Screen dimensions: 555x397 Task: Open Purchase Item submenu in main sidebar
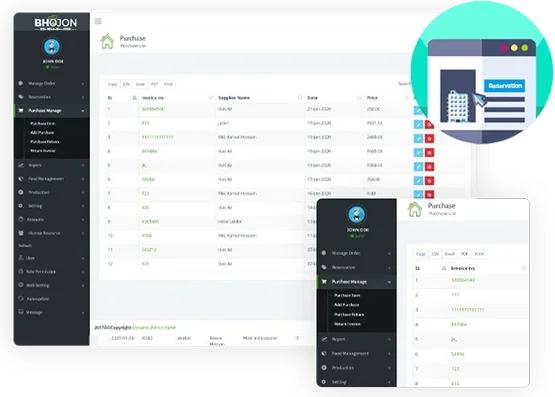coord(43,123)
